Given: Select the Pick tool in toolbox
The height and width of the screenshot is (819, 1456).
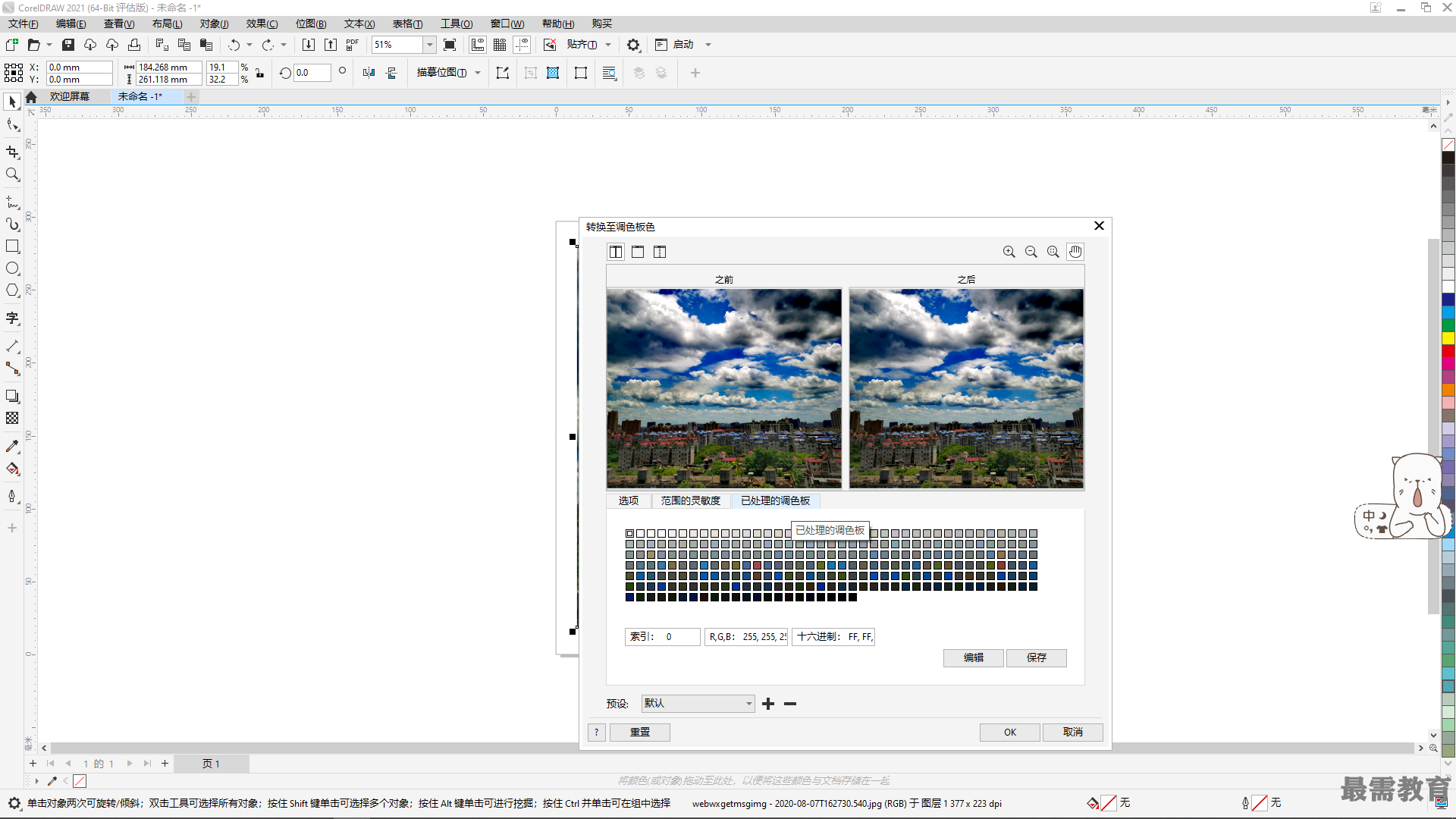Looking at the screenshot, I should pos(12,102).
